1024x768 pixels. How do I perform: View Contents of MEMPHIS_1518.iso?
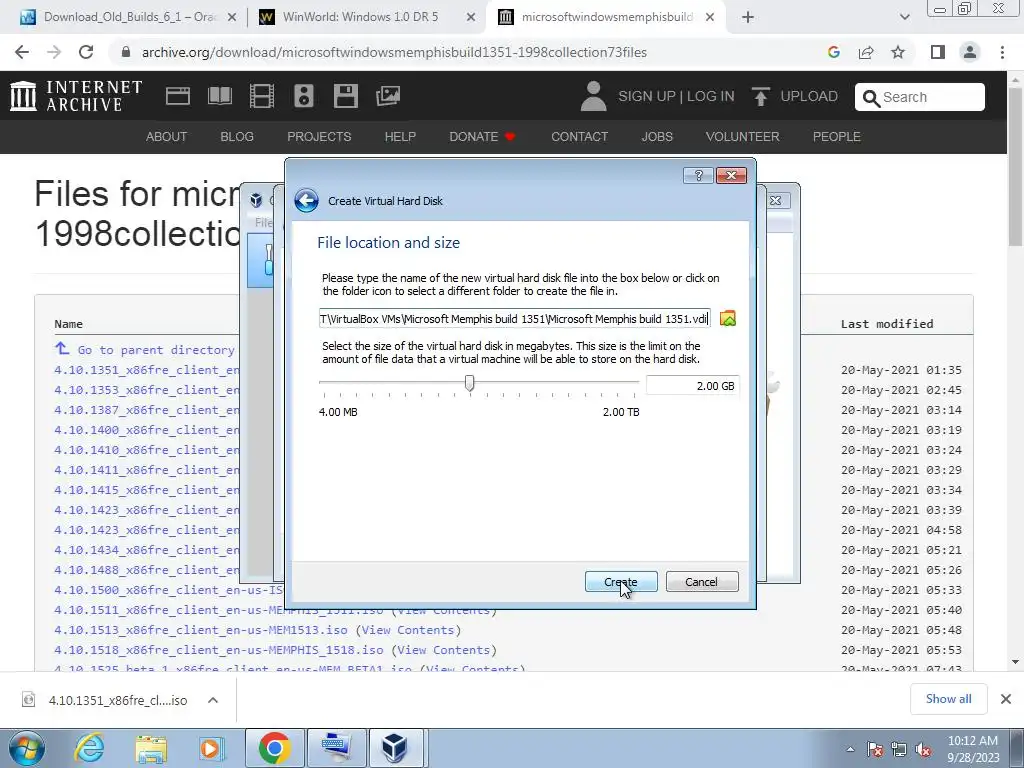pos(444,650)
